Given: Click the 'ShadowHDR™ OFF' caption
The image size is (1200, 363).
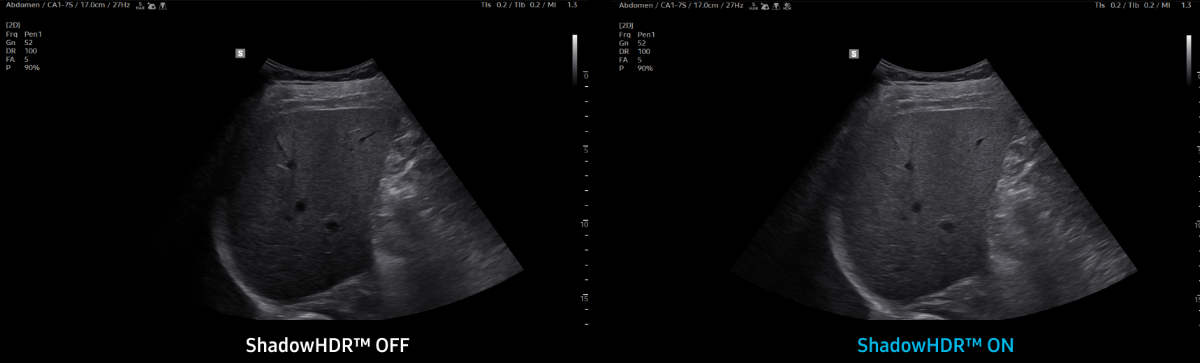Looking at the screenshot, I should click(328, 345).
